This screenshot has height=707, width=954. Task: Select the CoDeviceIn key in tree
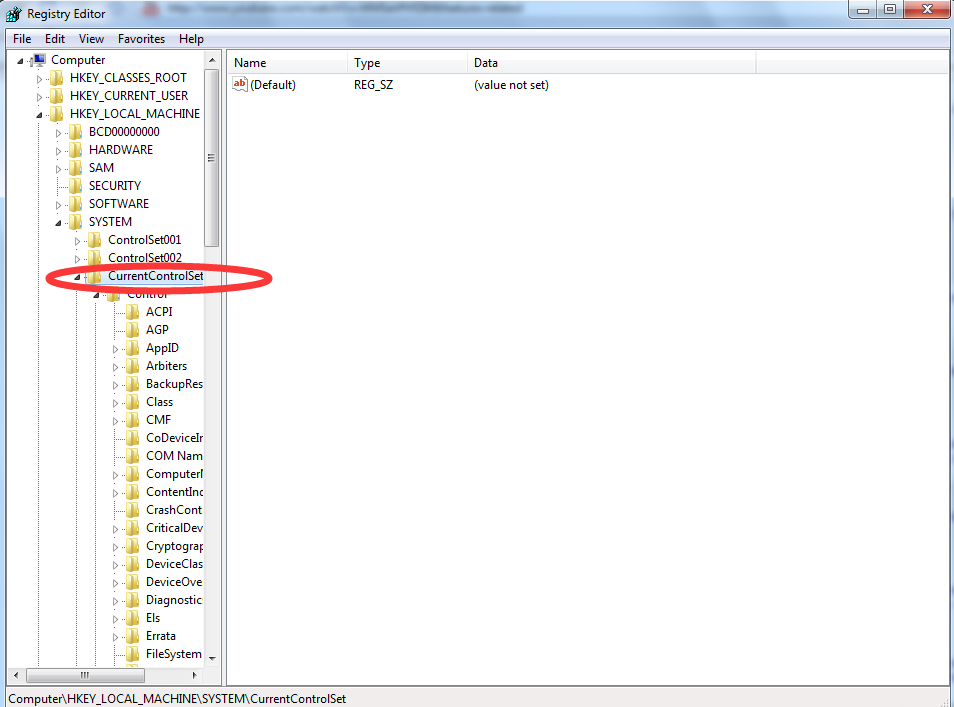(174, 438)
